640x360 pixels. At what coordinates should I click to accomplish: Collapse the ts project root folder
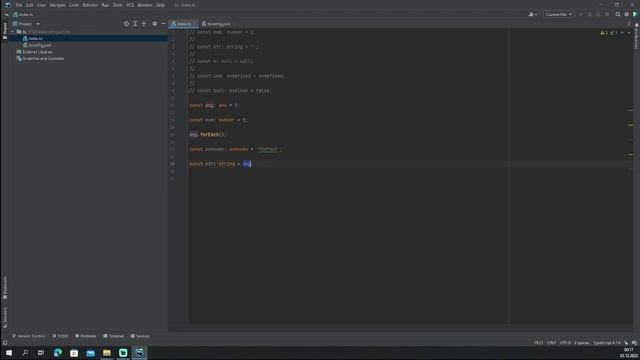tap(13, 31)
